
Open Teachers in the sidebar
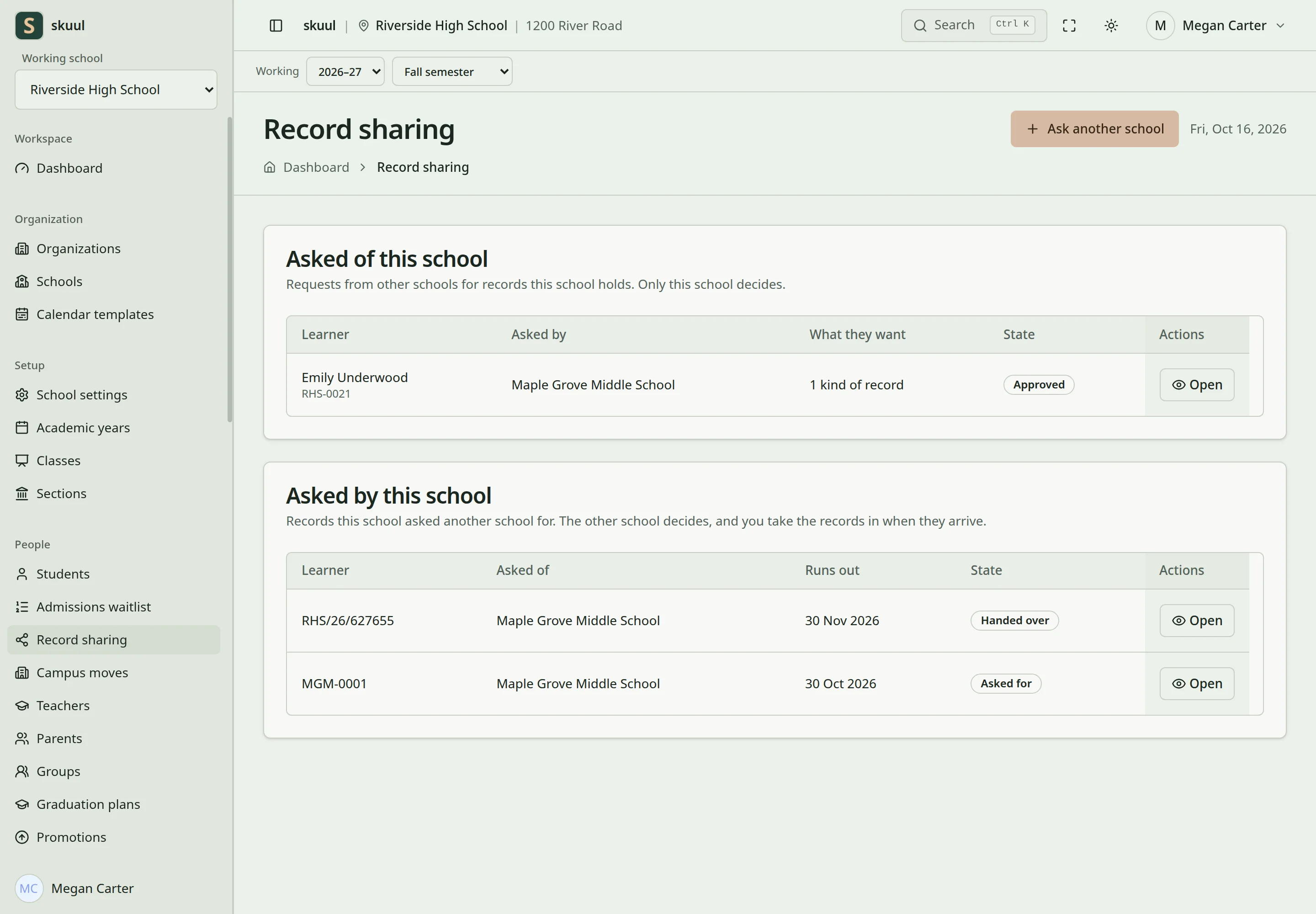(114, 706)
